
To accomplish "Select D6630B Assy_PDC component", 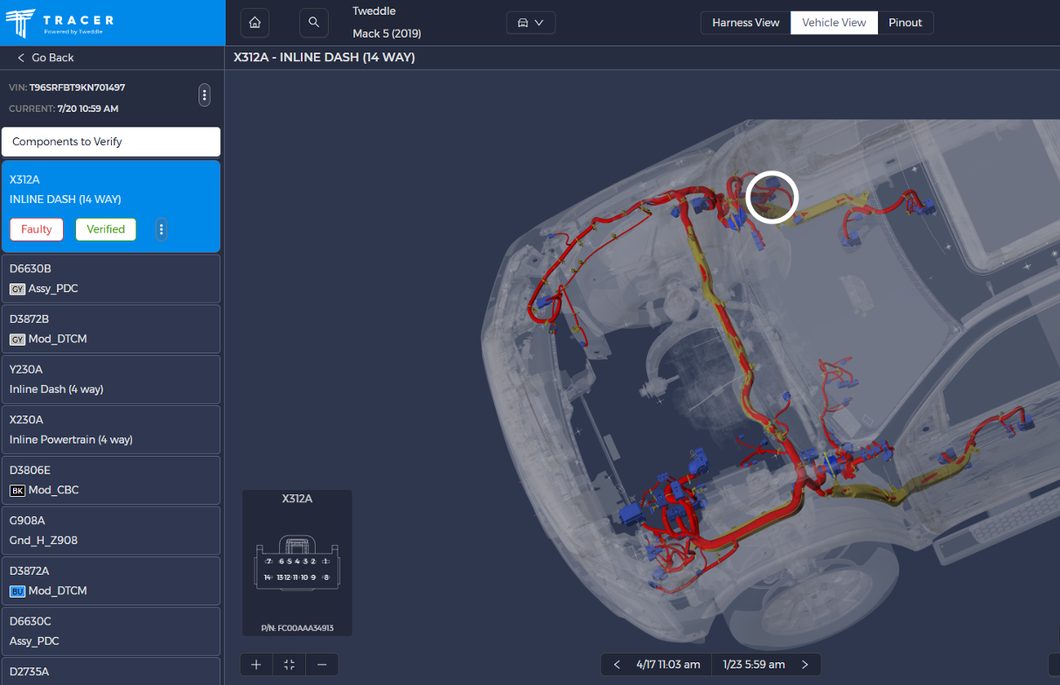I will click(111, 279).
